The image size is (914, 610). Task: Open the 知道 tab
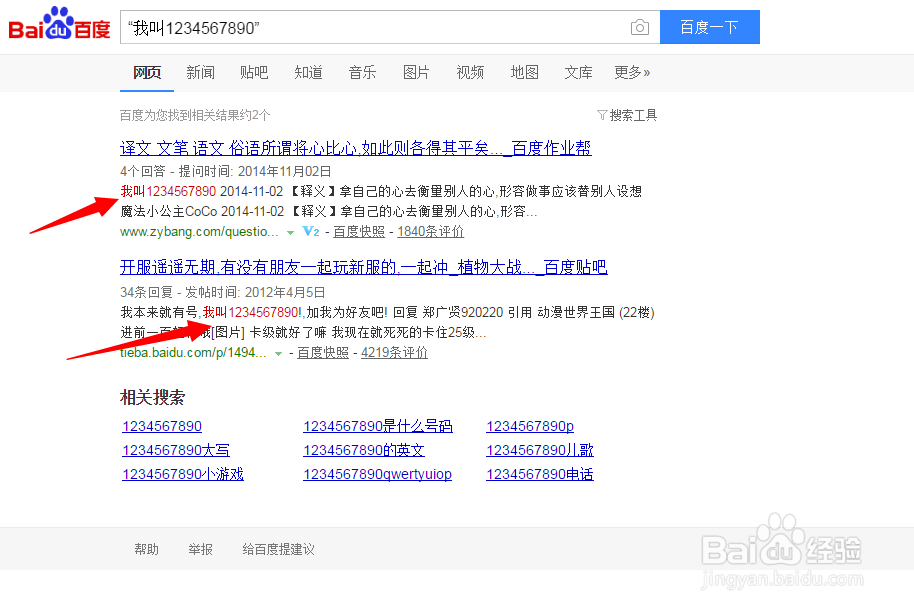coord(308,72)
